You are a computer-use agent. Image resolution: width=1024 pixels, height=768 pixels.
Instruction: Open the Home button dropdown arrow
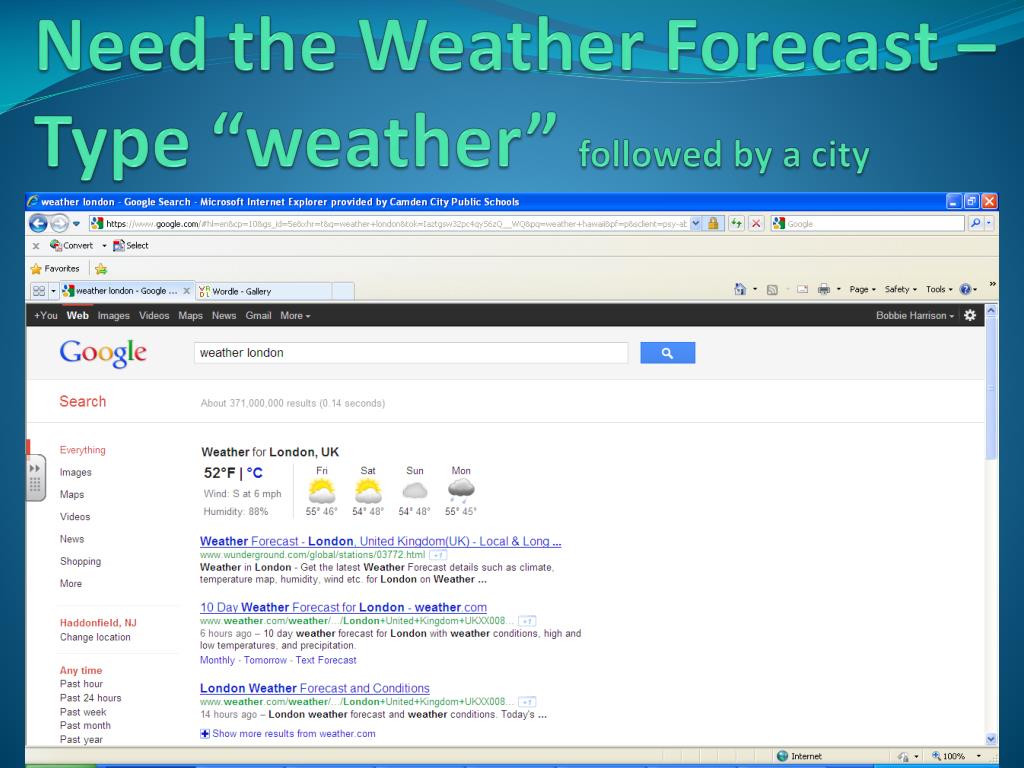[755, 289]
